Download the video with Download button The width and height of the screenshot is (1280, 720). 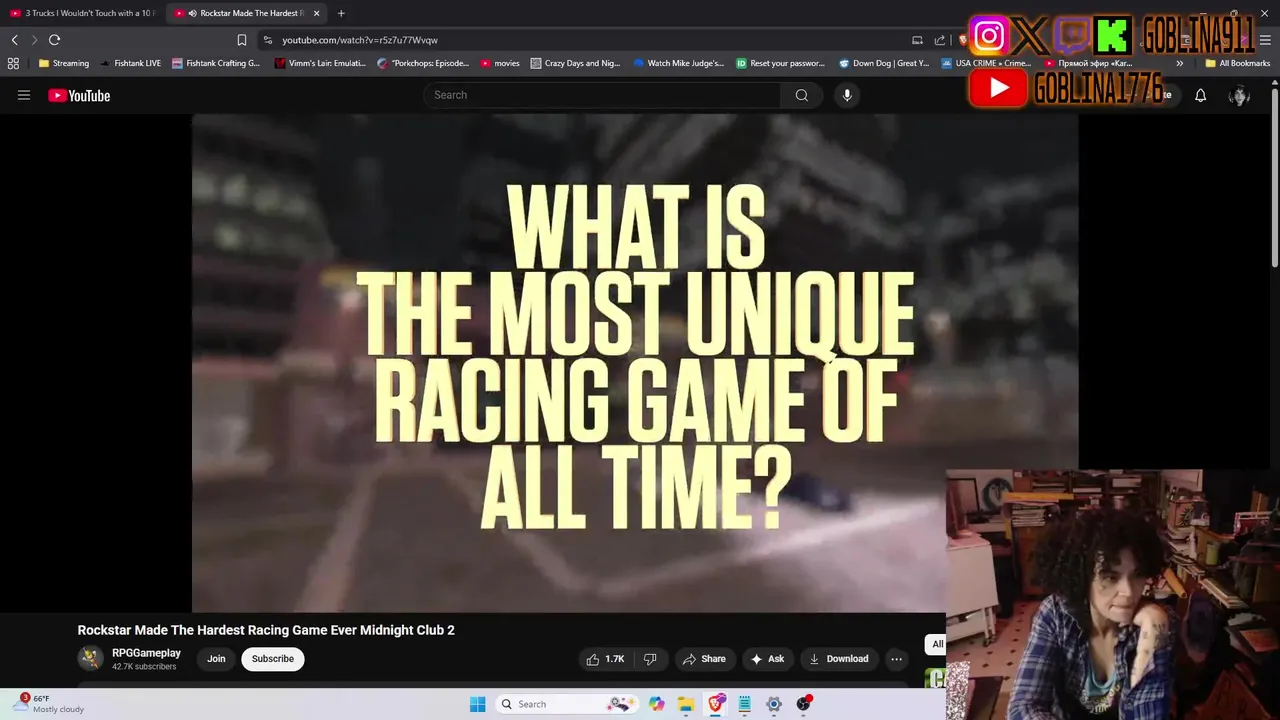point(838,659)
